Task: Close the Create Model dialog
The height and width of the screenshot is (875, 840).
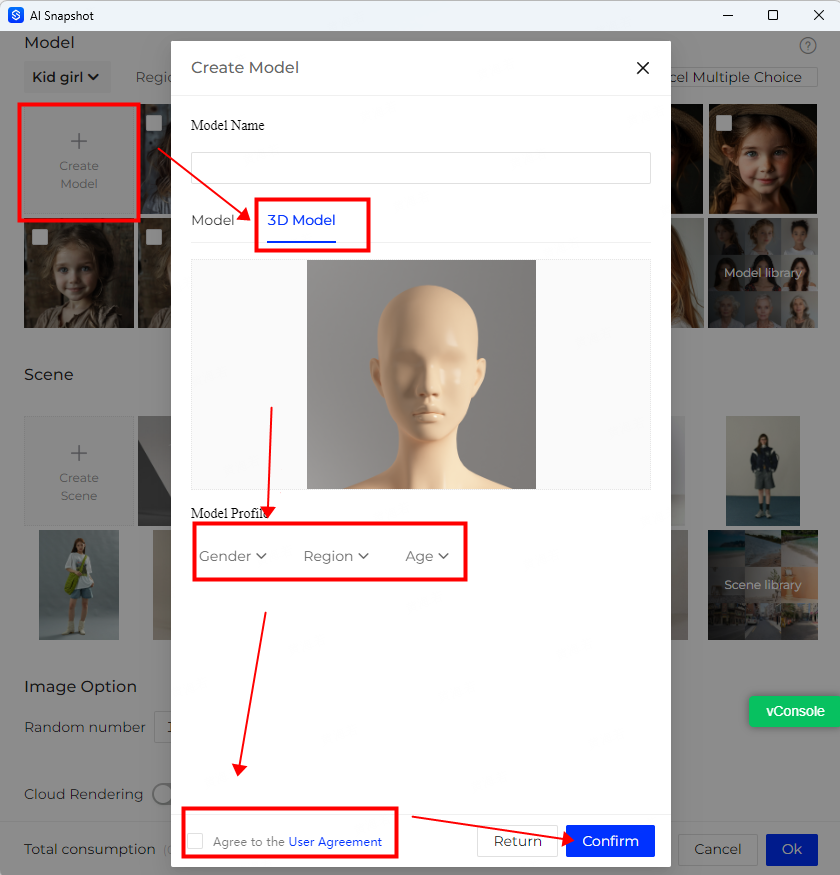Action: tap(642, 68)
